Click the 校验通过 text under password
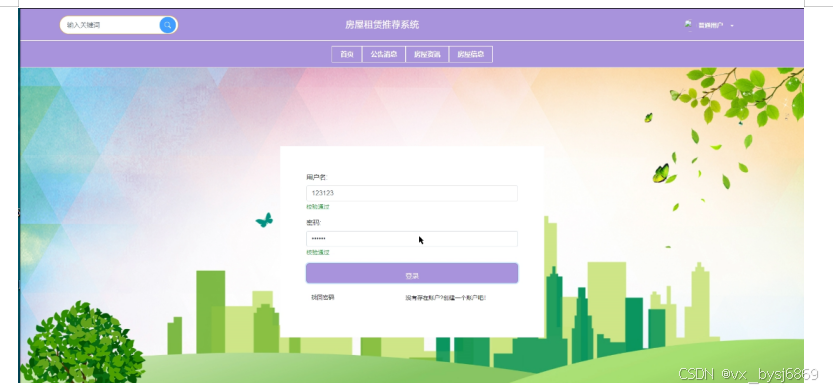This screenshot has height=390, width=833. [x=318, y=252]
